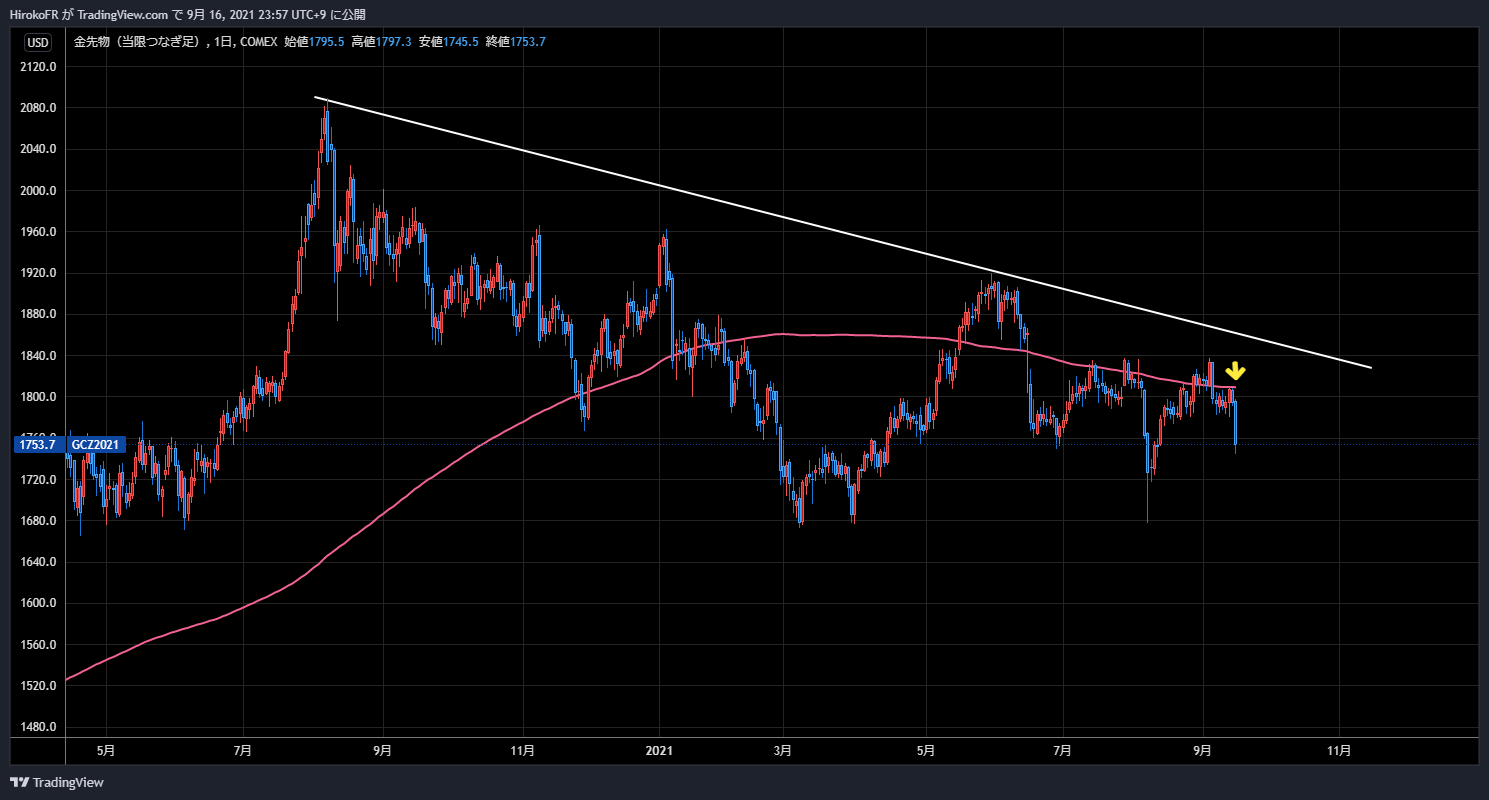Viewport: 1489px width, 800px height.
Task: Click the 2080.0 price axis label
Action: coord(38,108)
